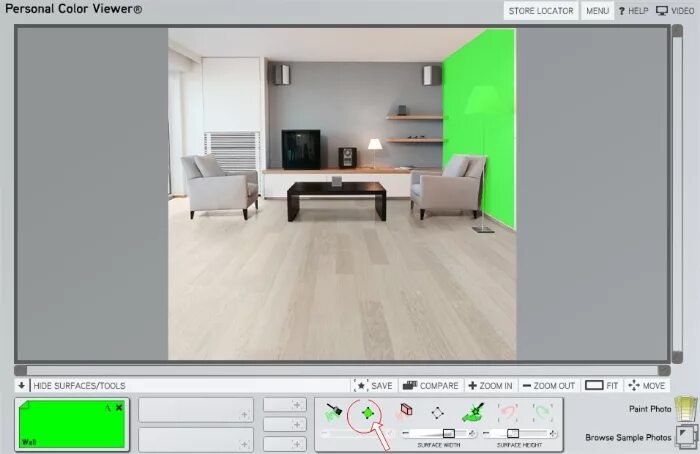Click Zoom In

click(x=490, y=385)
